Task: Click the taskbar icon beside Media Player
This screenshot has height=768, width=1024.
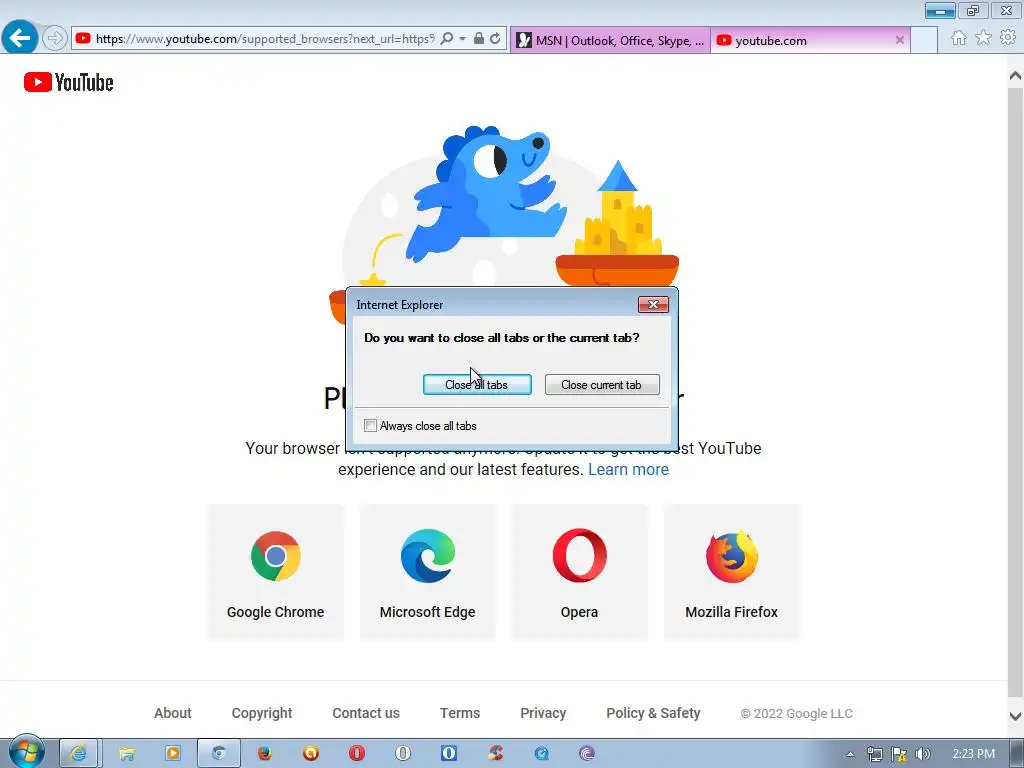Action: click(219, 754)
